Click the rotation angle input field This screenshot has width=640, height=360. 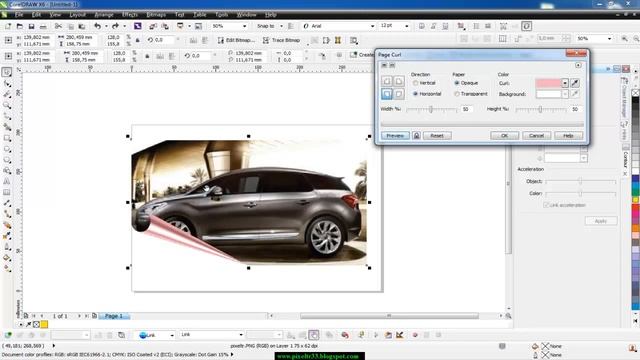click(163, 40)
